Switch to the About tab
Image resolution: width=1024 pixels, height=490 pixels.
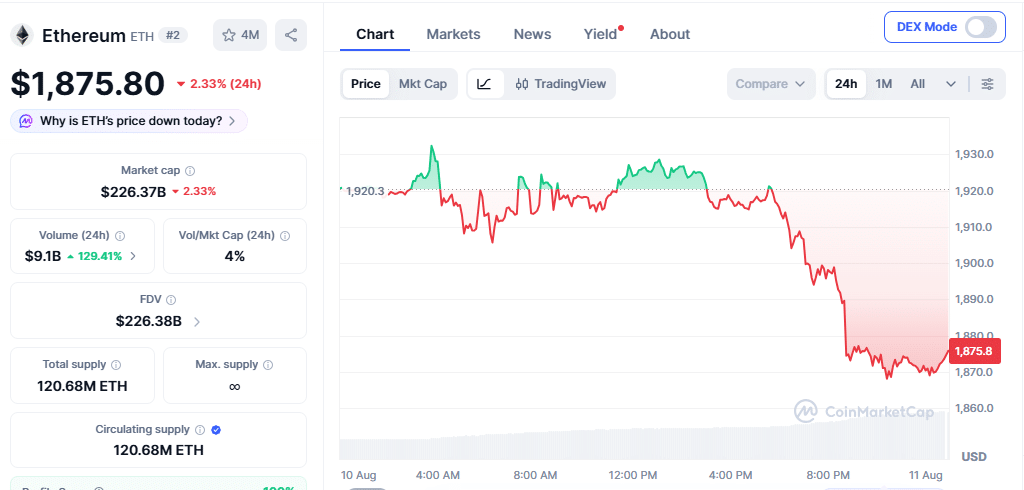pyautogui.click(x=670, y=34)
